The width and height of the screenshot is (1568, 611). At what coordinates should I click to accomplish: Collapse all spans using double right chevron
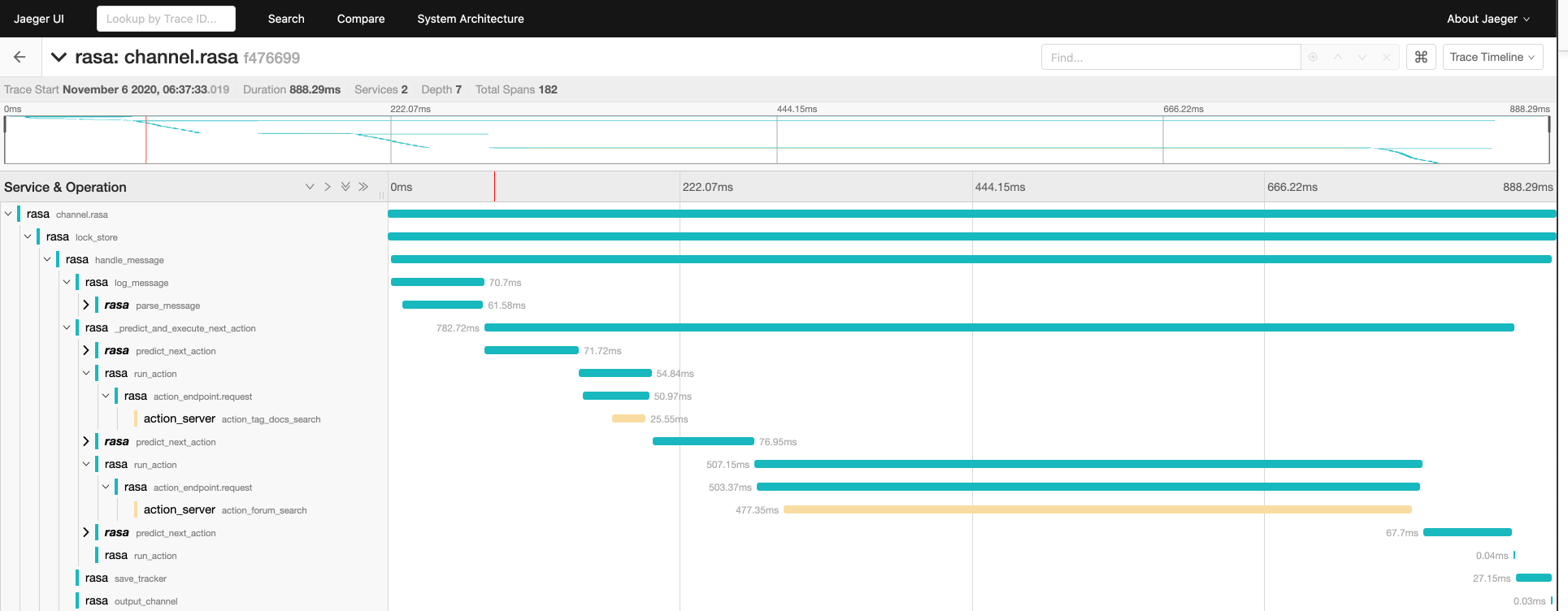pyautogui.click(x=363, y=187)
